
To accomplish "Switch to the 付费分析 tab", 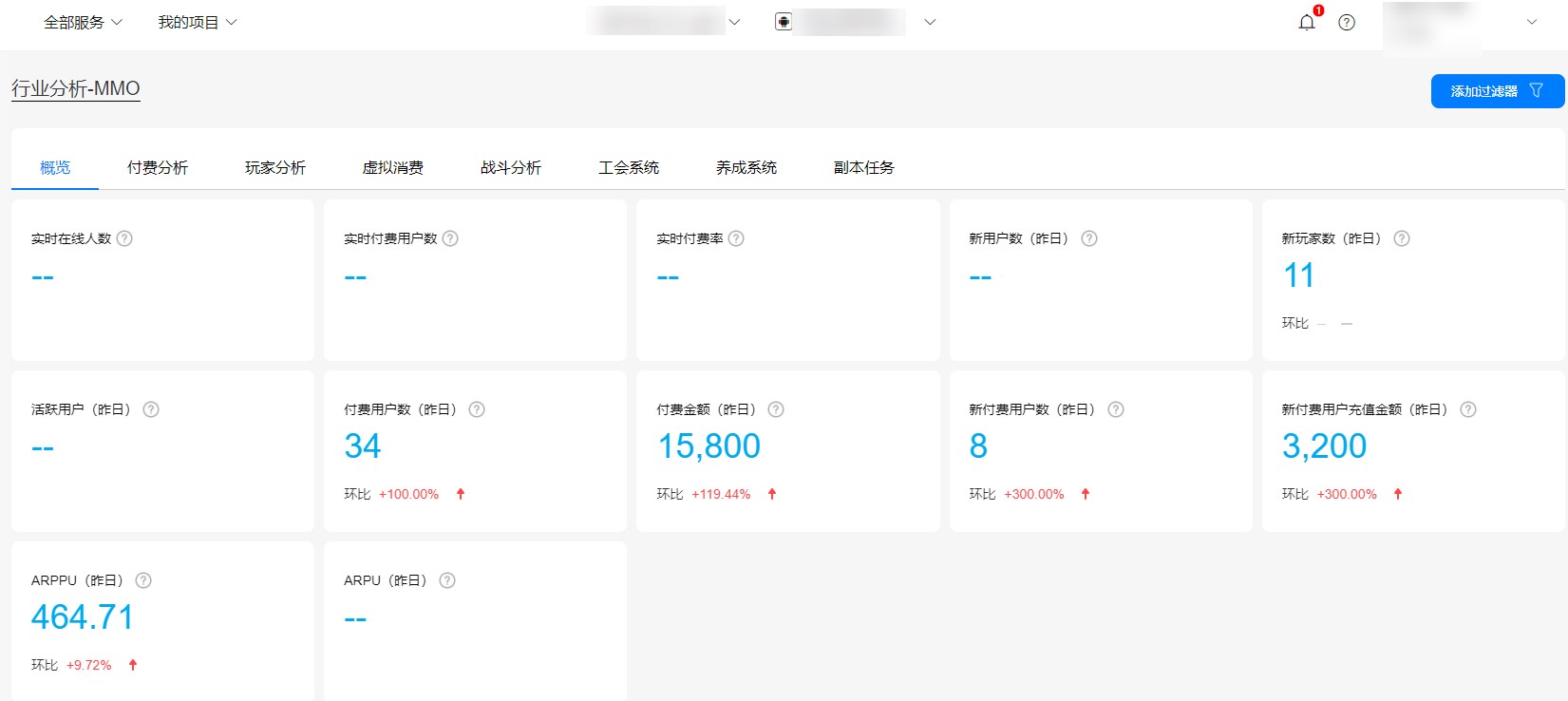I will click(x=158, y=167).
